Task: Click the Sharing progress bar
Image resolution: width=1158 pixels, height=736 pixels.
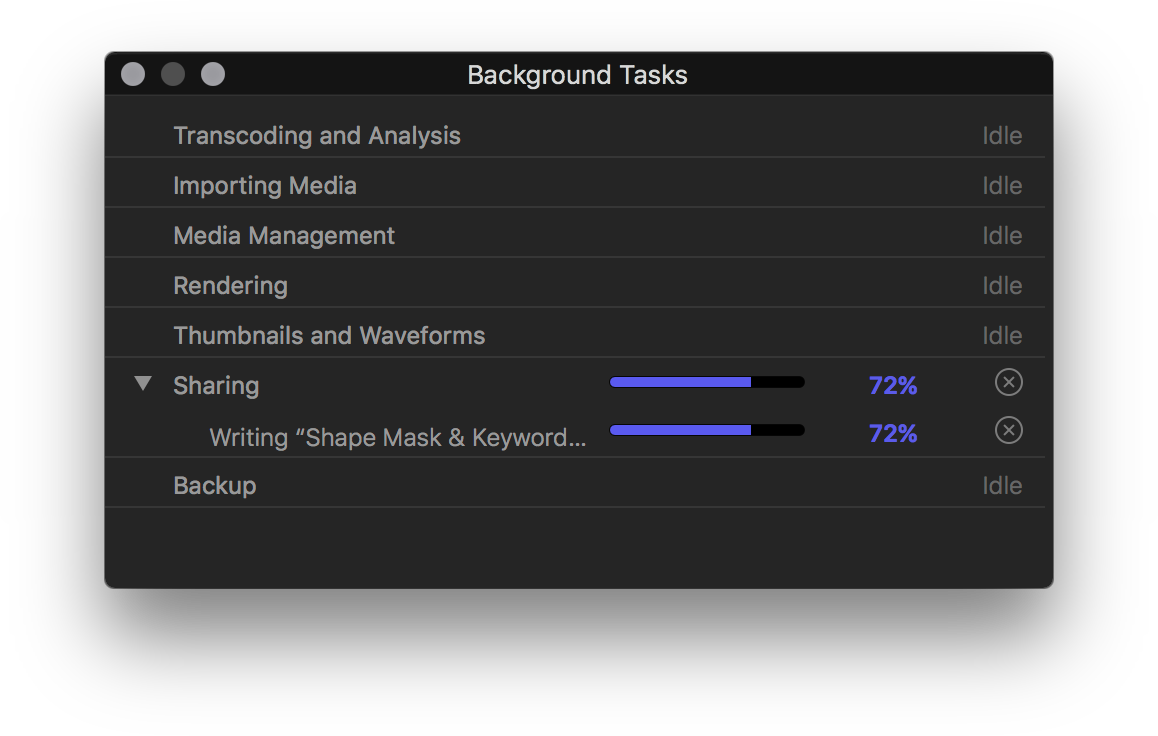Action: click(707, 382)
